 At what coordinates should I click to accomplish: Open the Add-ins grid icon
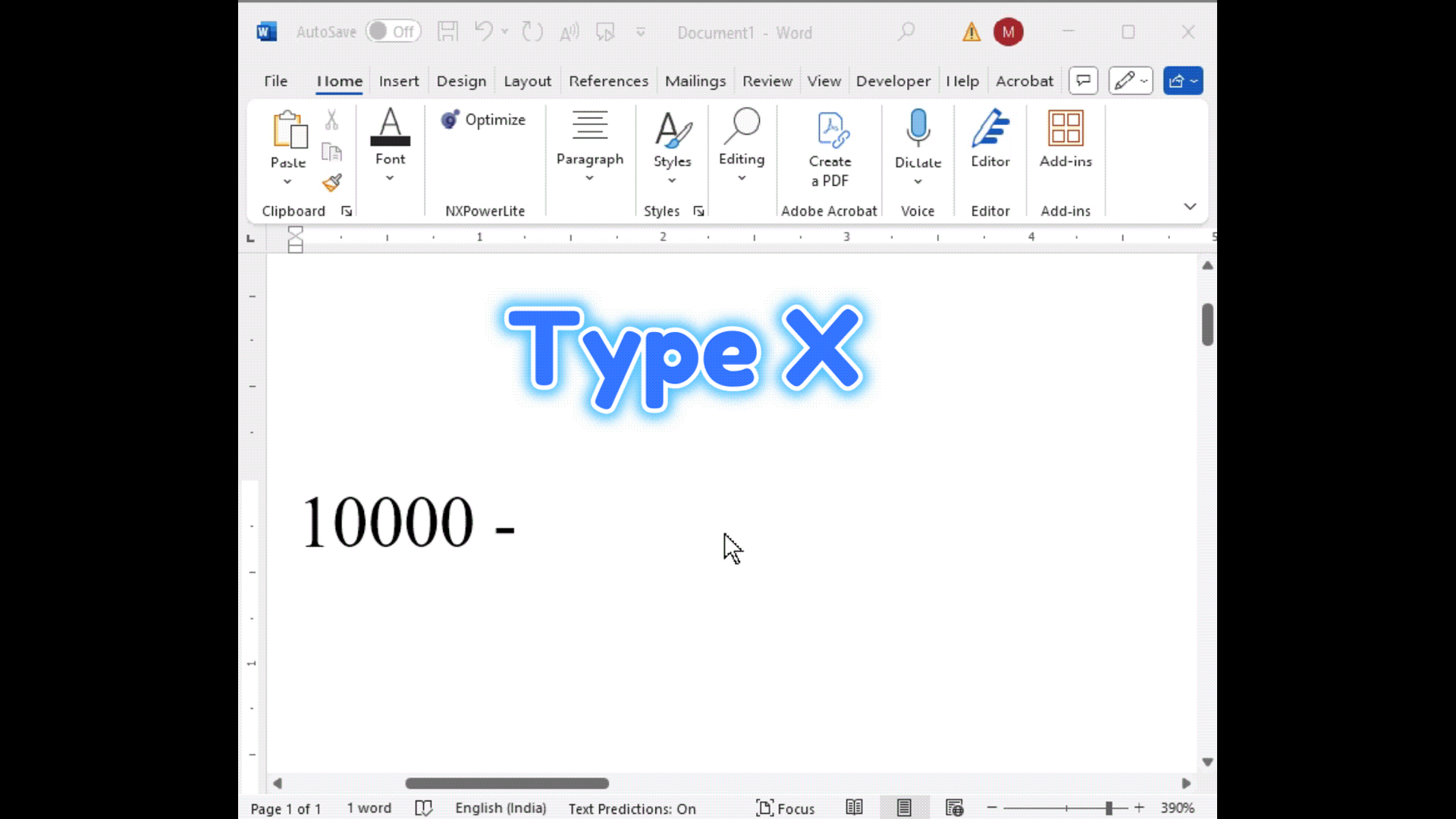click(1065, 129)
